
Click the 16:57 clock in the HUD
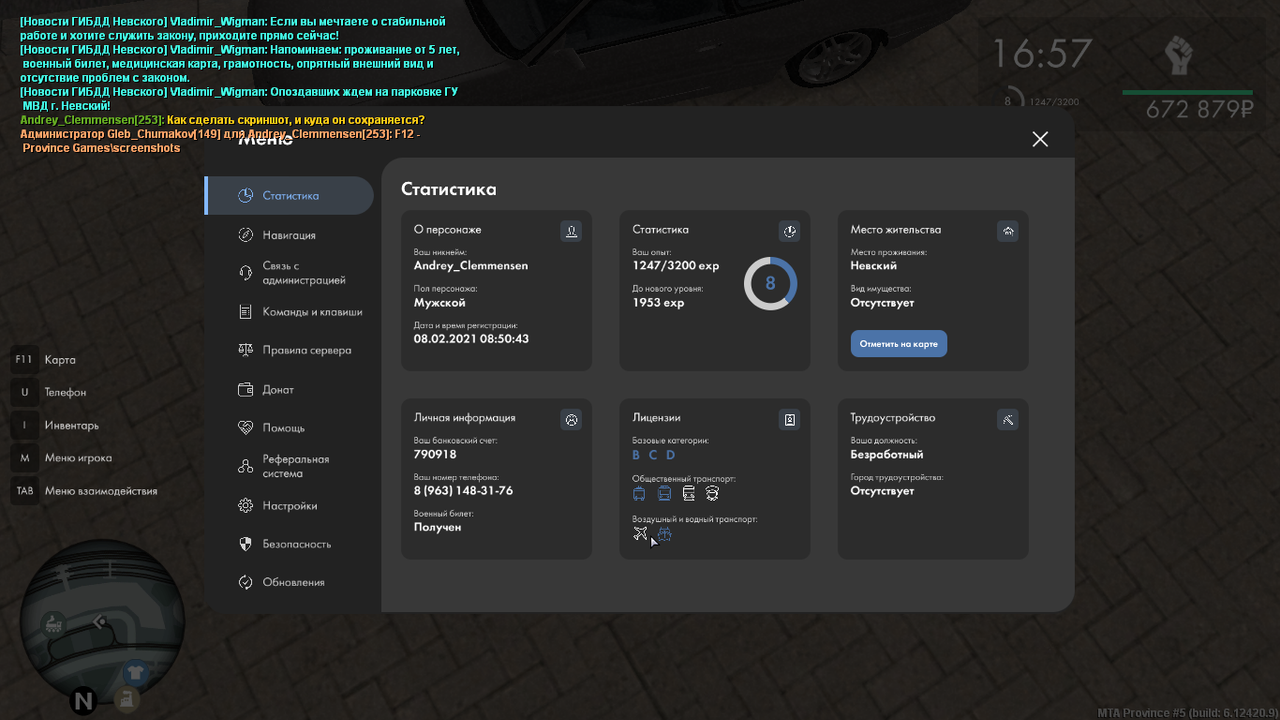(x=1041, y=55)
